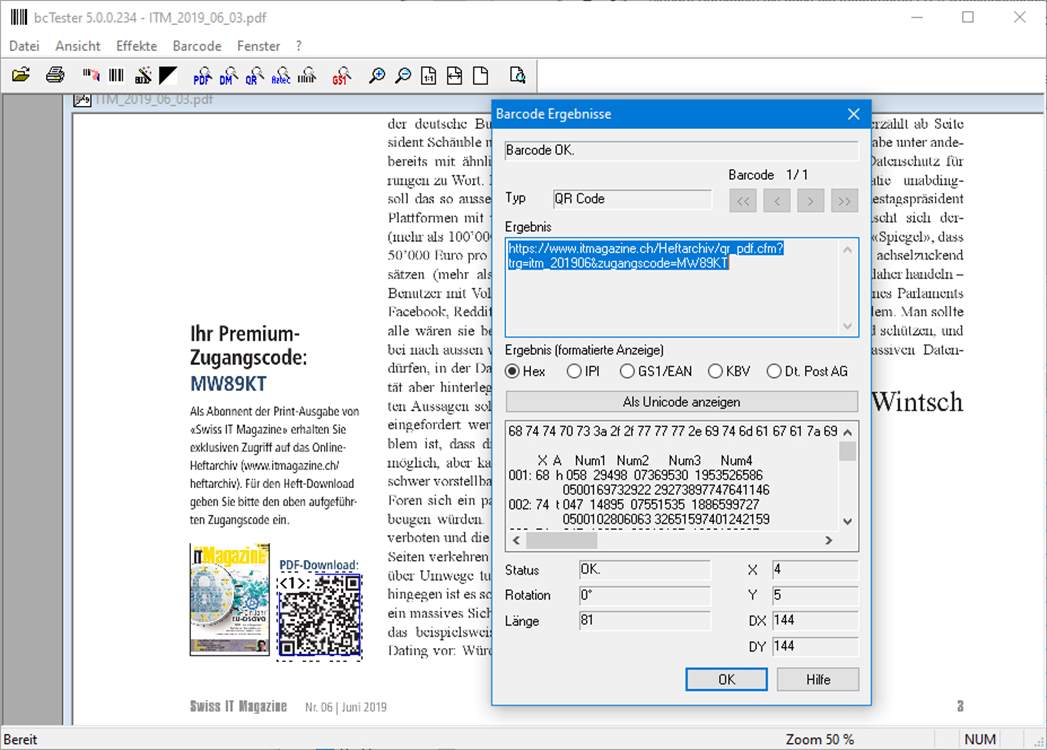This screenshot has width=1047, height=750.
Task: Click Als Unicode anzeigen button
Action: click(682, 402)
